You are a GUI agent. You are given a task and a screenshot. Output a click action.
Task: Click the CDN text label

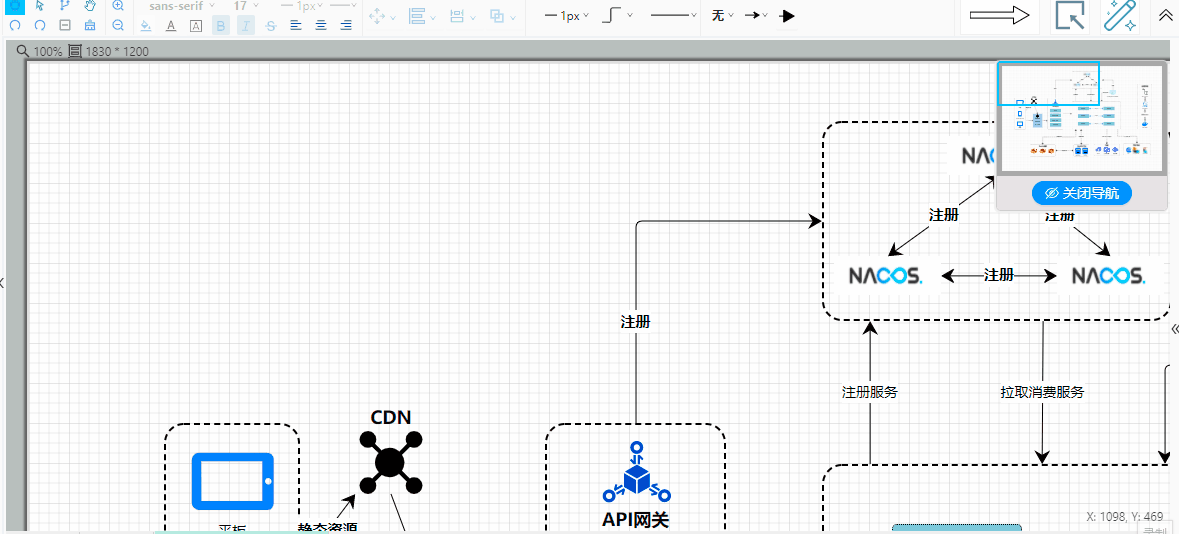point(391,417)
